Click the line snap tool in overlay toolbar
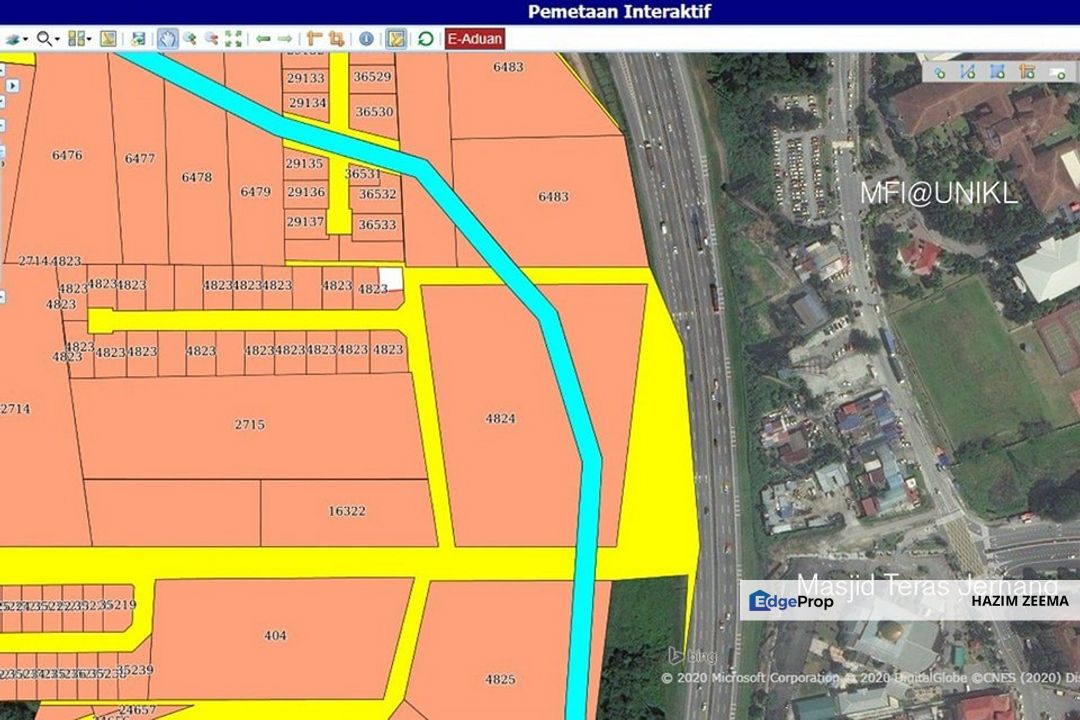 [968, 72]
